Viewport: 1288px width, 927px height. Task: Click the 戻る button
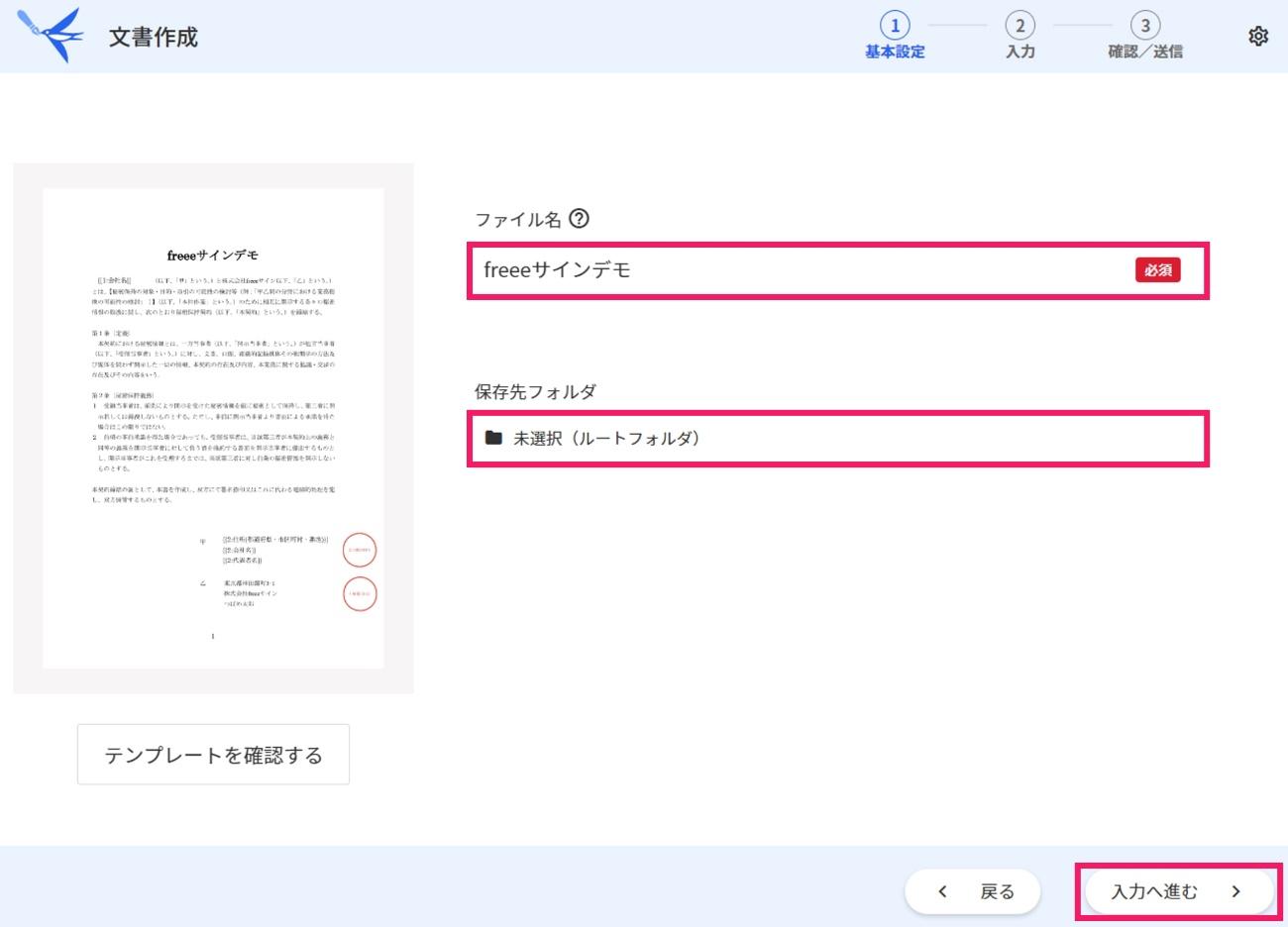[973, 891]
